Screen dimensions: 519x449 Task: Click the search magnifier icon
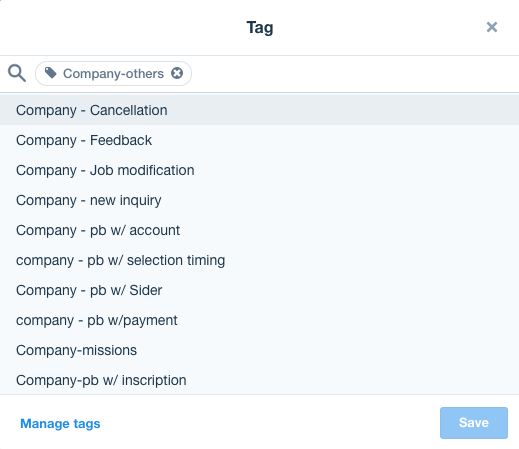[x=17, y=73]
